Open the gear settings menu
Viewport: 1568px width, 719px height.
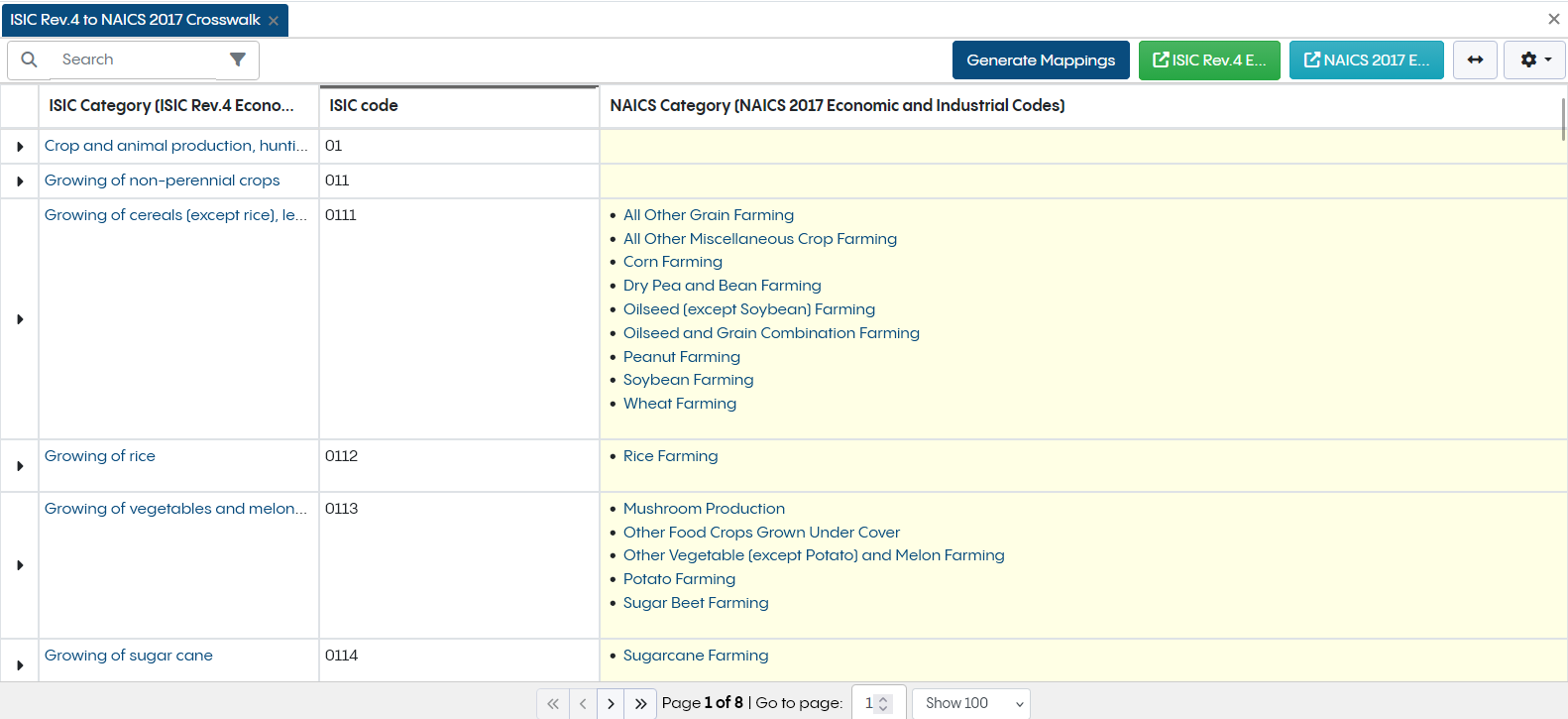(x=1535, y=60)
